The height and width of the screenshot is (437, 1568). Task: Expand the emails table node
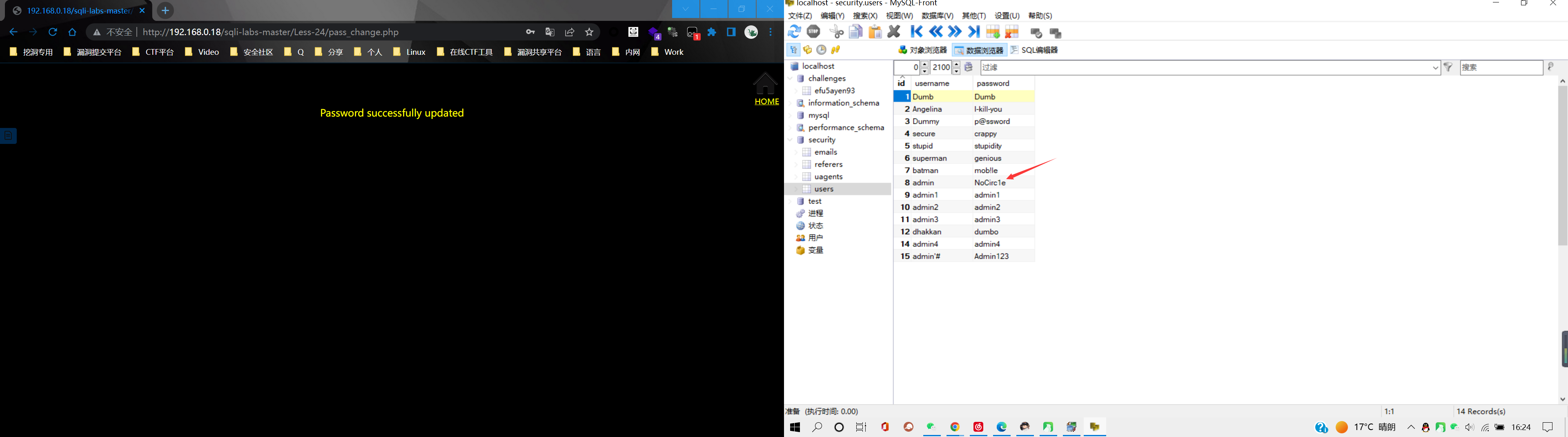(x=796, y=152)
